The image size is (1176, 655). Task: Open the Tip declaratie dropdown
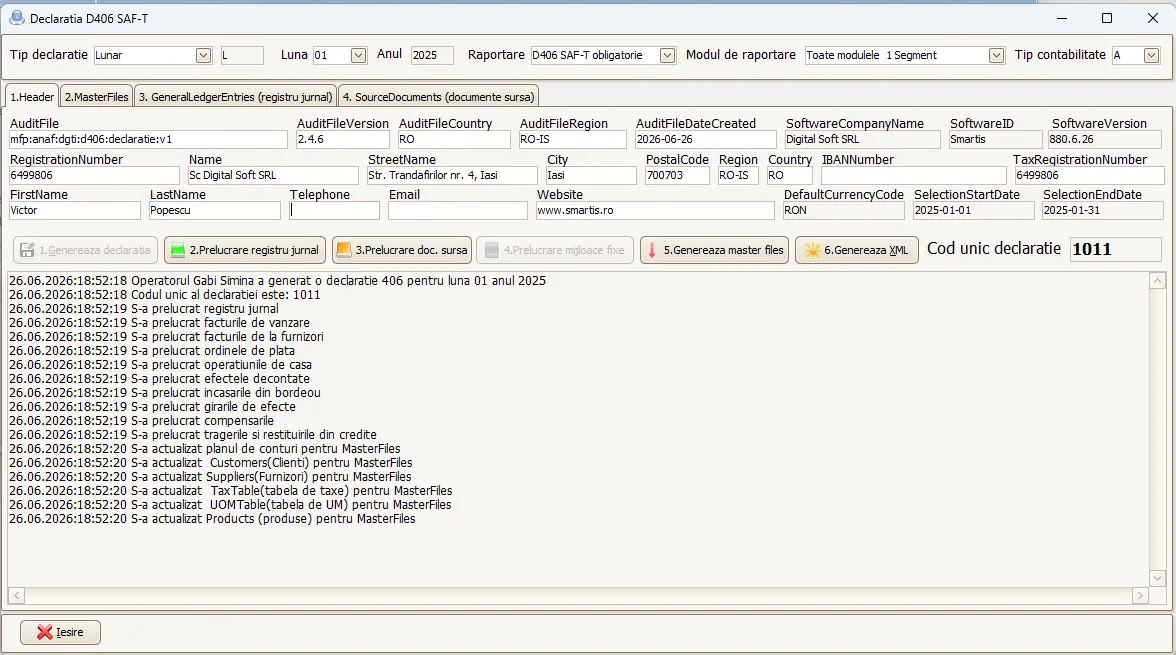[x=203, y=56]
